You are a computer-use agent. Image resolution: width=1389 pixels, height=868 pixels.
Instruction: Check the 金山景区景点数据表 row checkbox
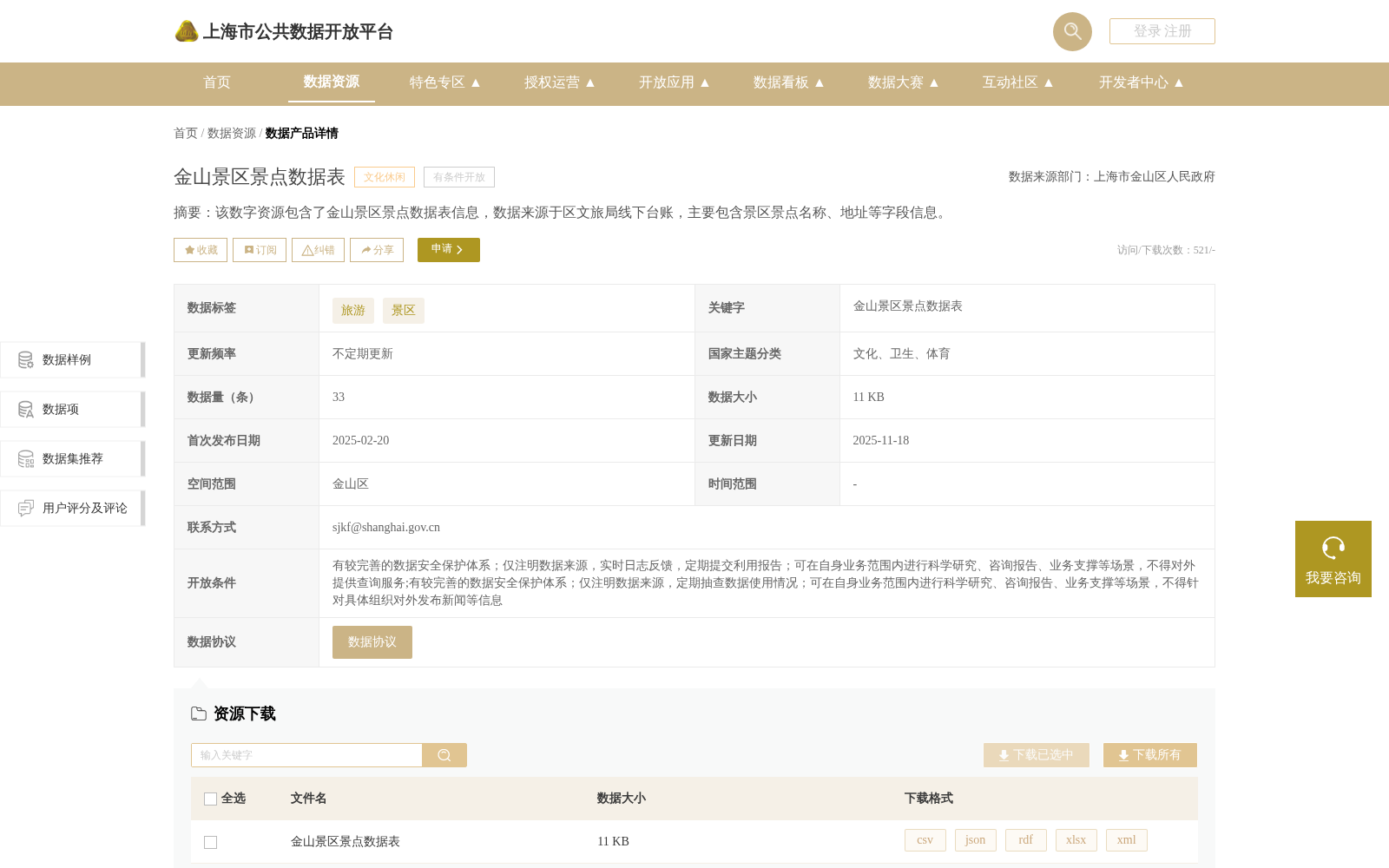click(210, 842)
